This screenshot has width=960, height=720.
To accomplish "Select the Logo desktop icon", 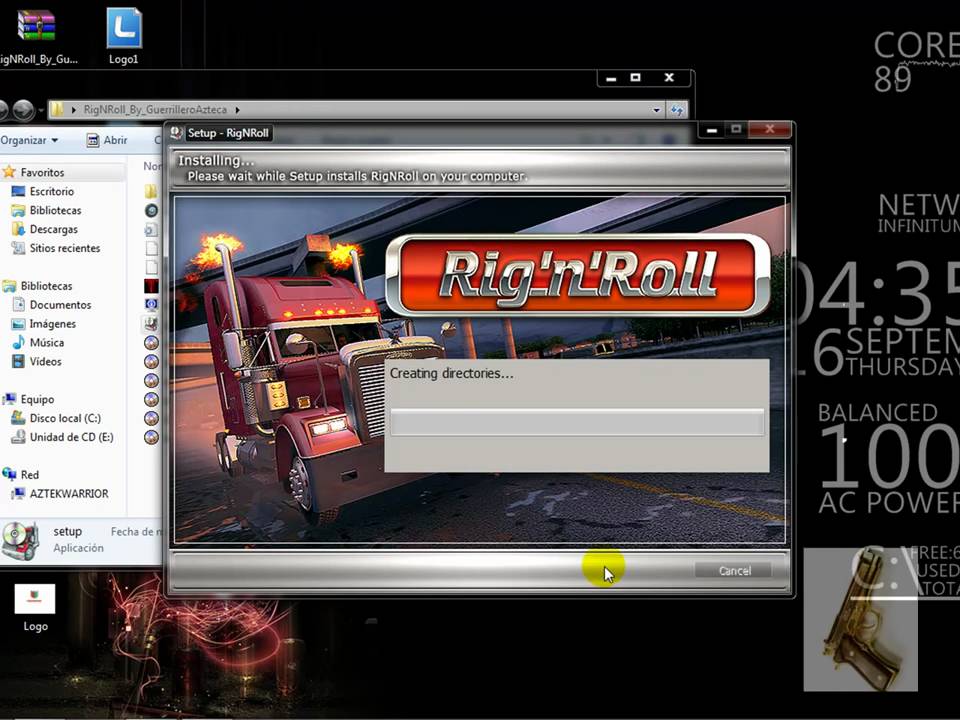I will point(35,607).
